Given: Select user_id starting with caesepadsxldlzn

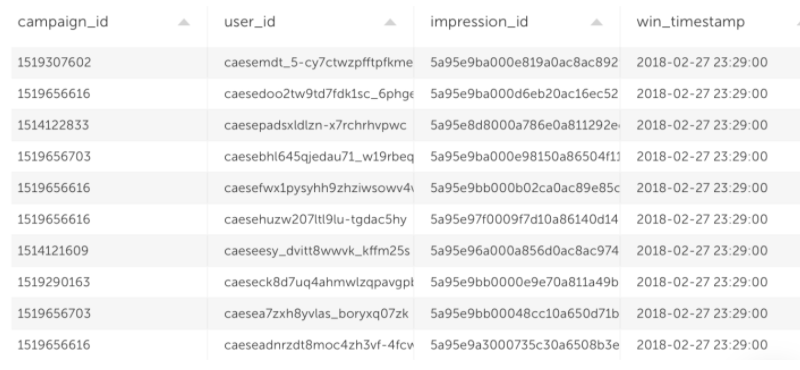Looking at the screenshot, I should (x=315, y=126).
